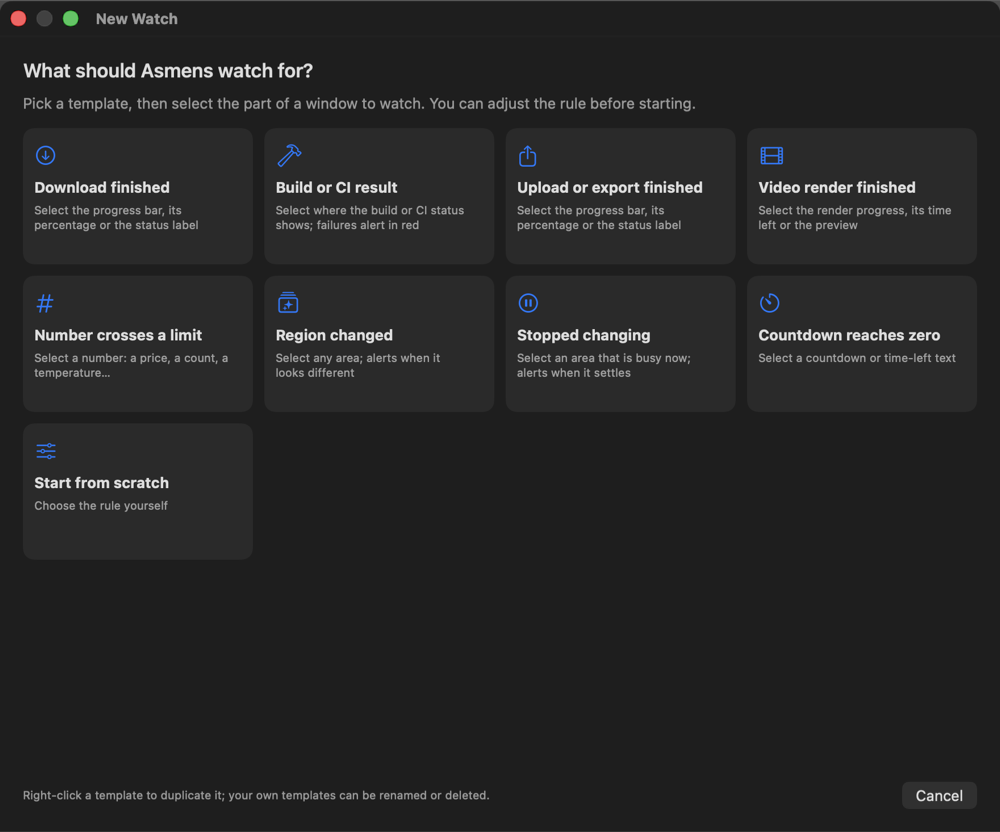Choose the Download finished template title
This screenshot has width=1000, height=832.
[102, 187]
